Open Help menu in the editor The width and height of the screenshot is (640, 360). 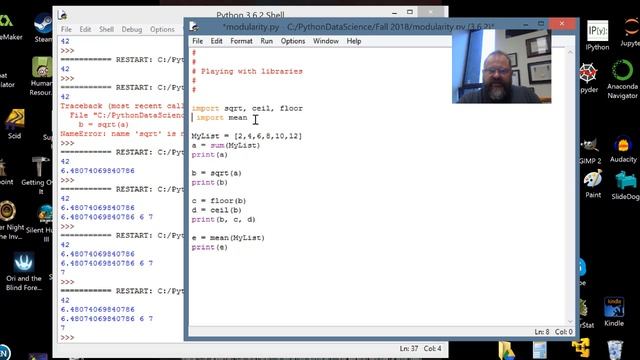[x=354, y=41]
